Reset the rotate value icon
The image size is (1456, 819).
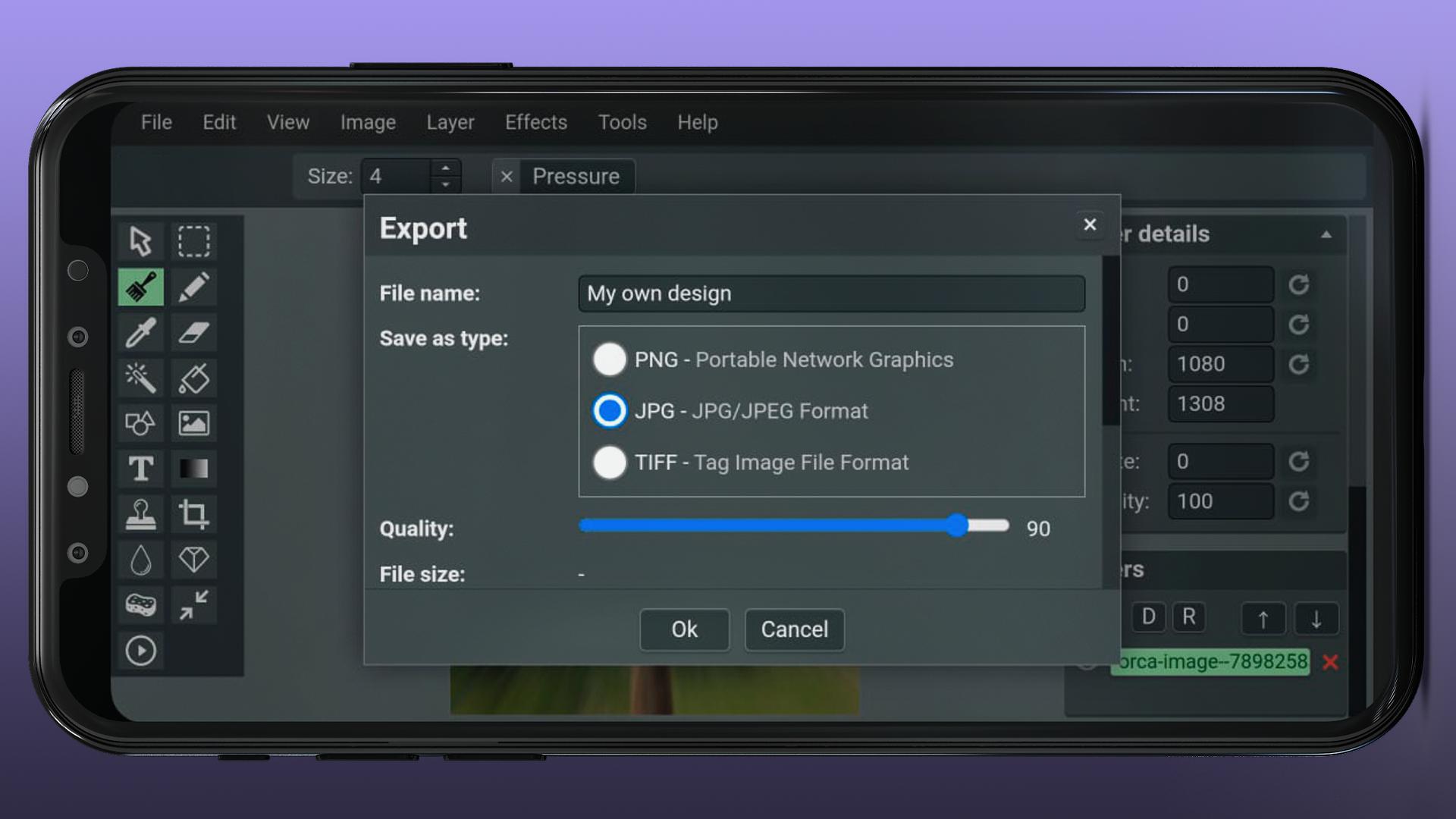click(x=1299, y=461)
